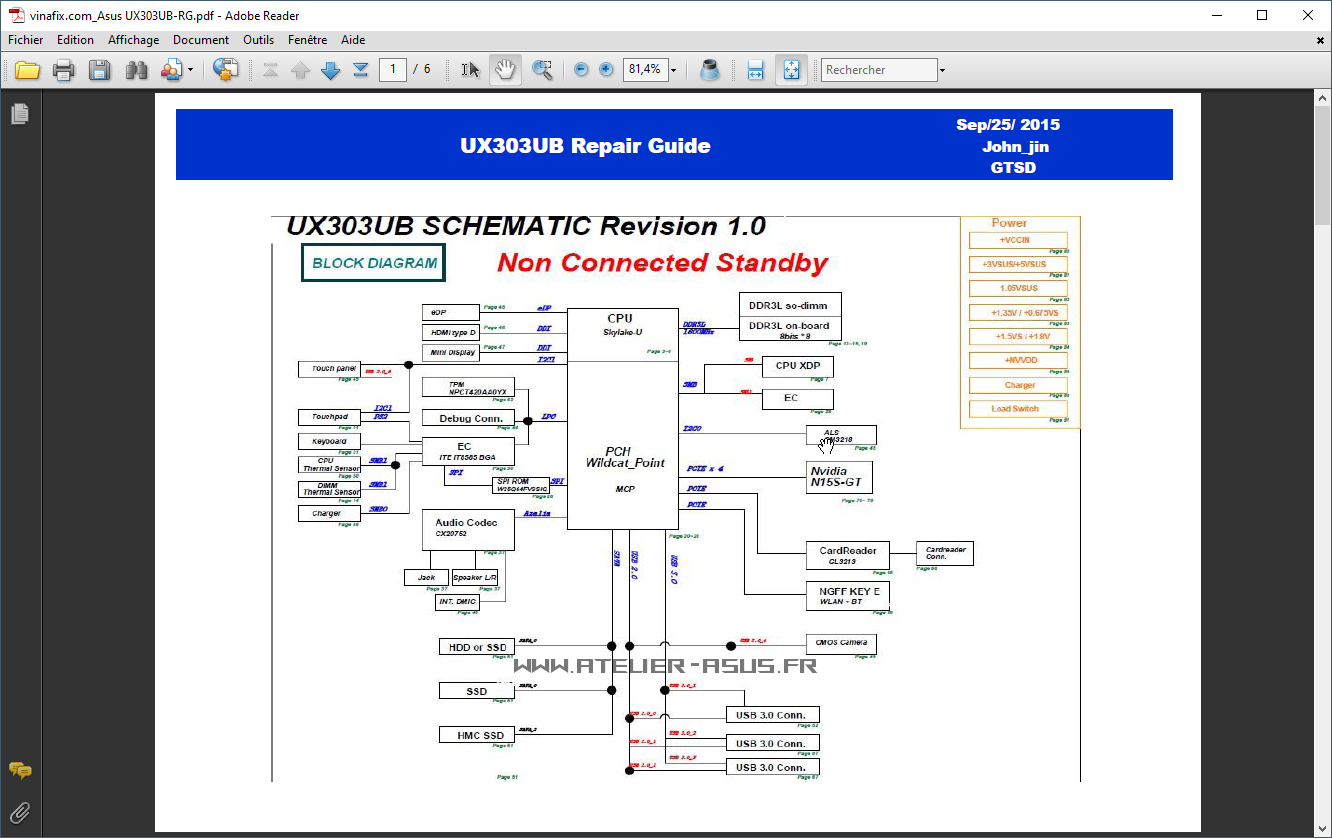The height and width of the screenshot is (838, 1332).
Task: Click the Save floppy disk icon
Action: tap(100, 70)
